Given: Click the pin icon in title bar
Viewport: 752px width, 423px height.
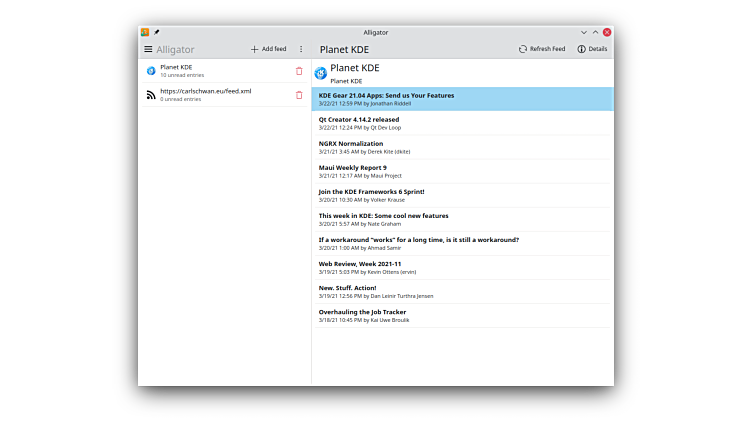Looking at the screenshot, I should tap(157, 32).
